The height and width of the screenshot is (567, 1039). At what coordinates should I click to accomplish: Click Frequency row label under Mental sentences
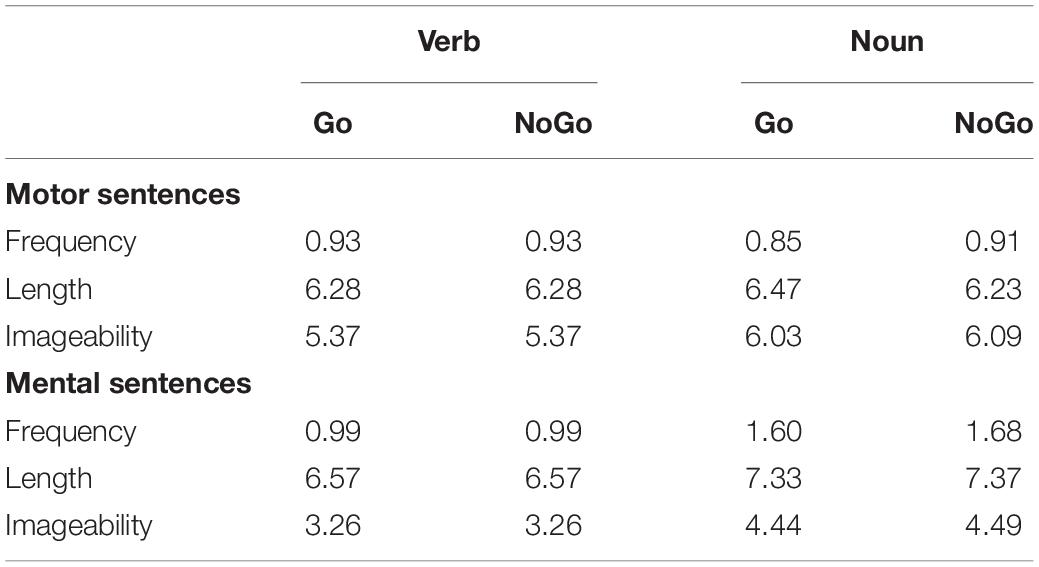(x=70, y=431)
